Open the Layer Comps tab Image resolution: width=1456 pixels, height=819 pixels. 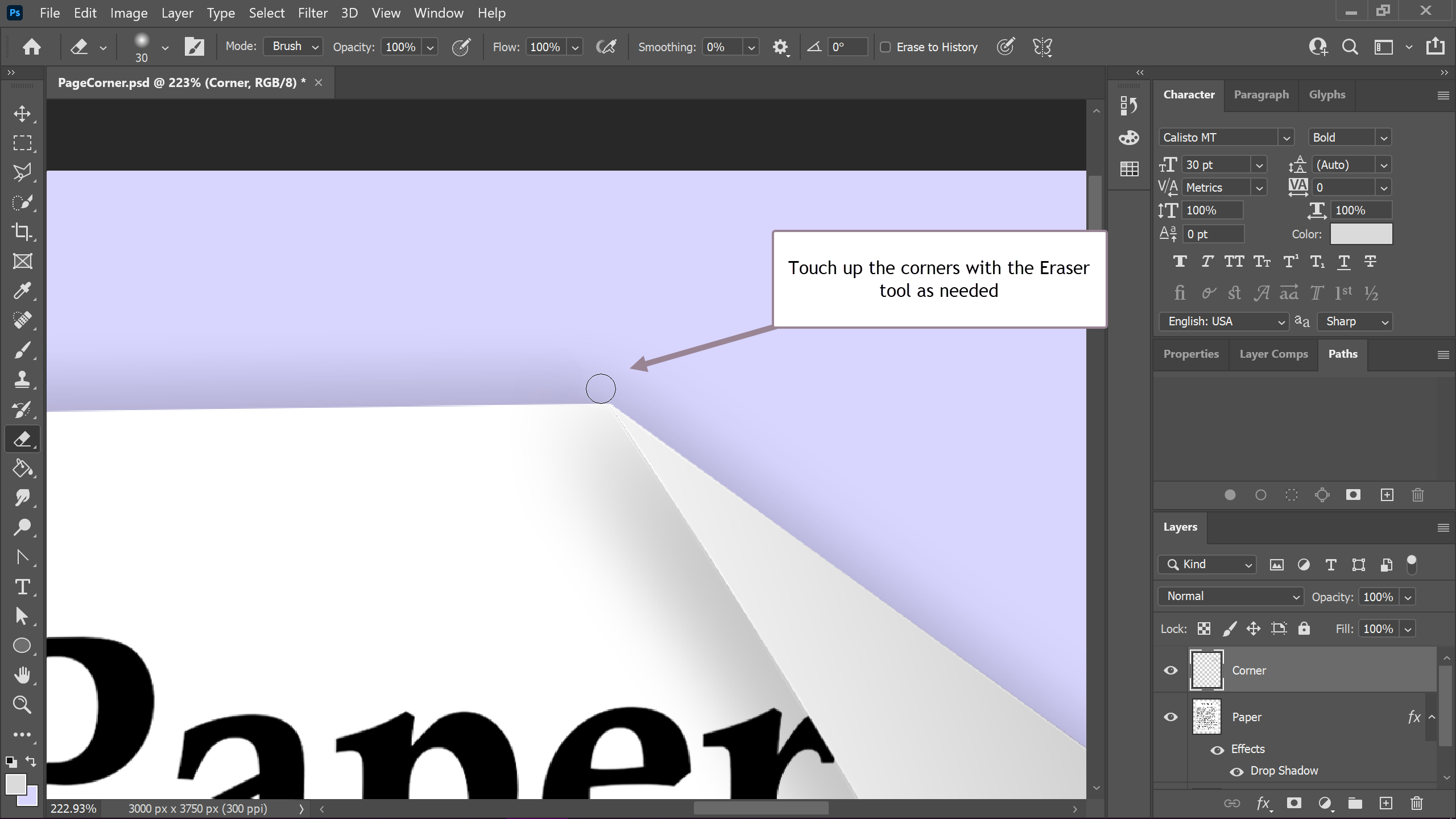pyautogui.click(x=1273, y=354)
